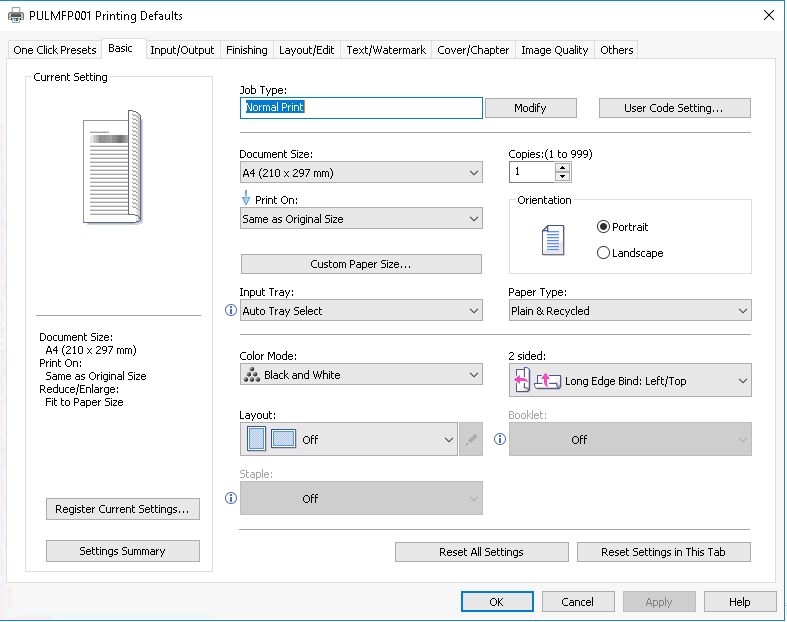Open the Input Tray dropdown
The height and width of the screenshot is (622, 787).
361,311
